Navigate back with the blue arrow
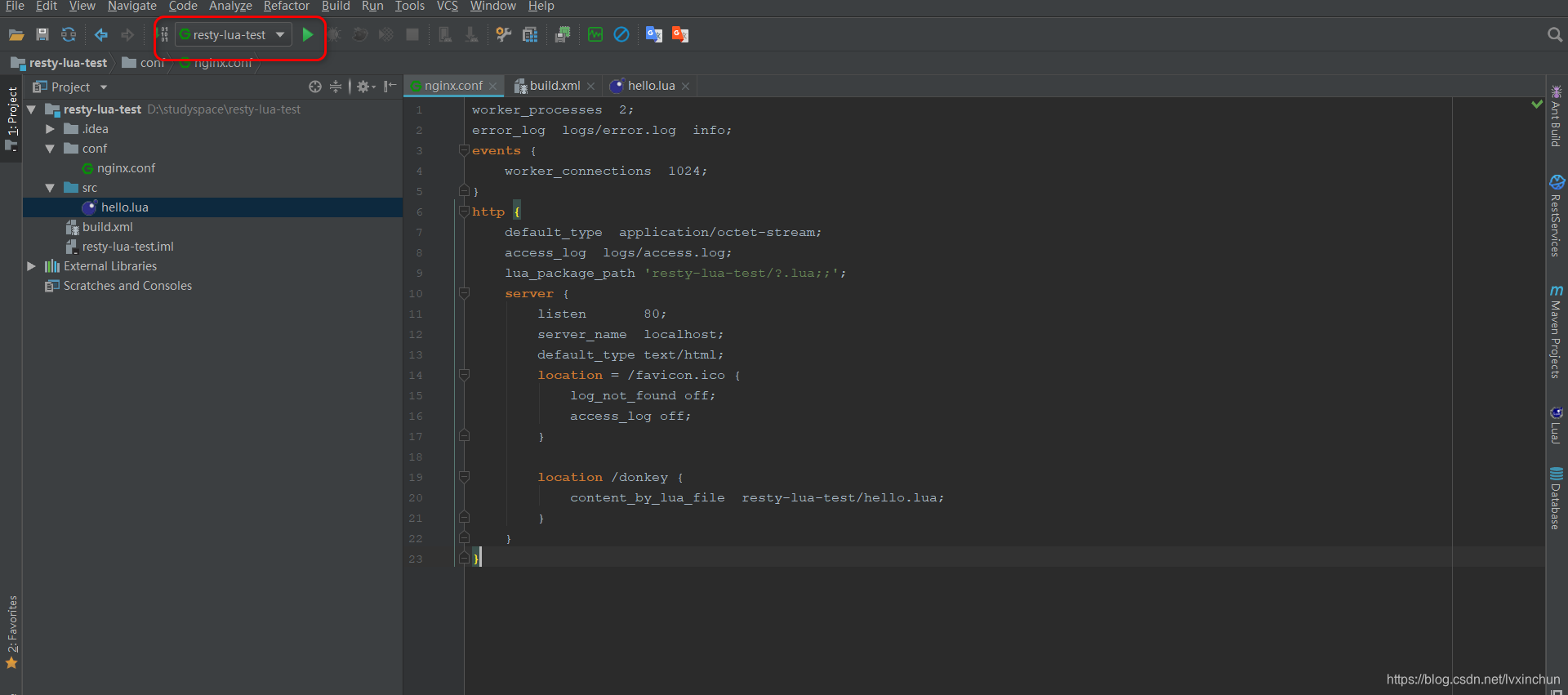The width and height of the screenshot is (1568, 695). pyautogui.click(x=101, y=34)
